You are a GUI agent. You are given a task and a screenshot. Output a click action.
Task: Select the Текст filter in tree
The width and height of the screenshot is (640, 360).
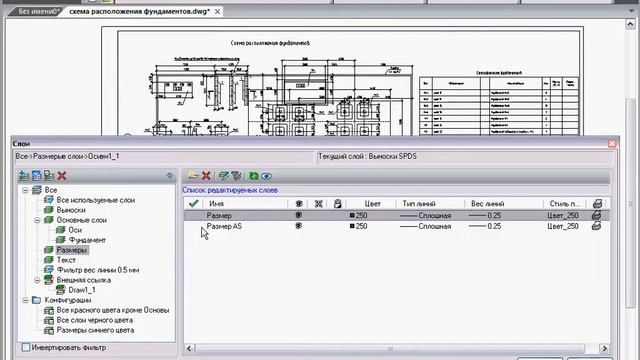pos(66,260)
